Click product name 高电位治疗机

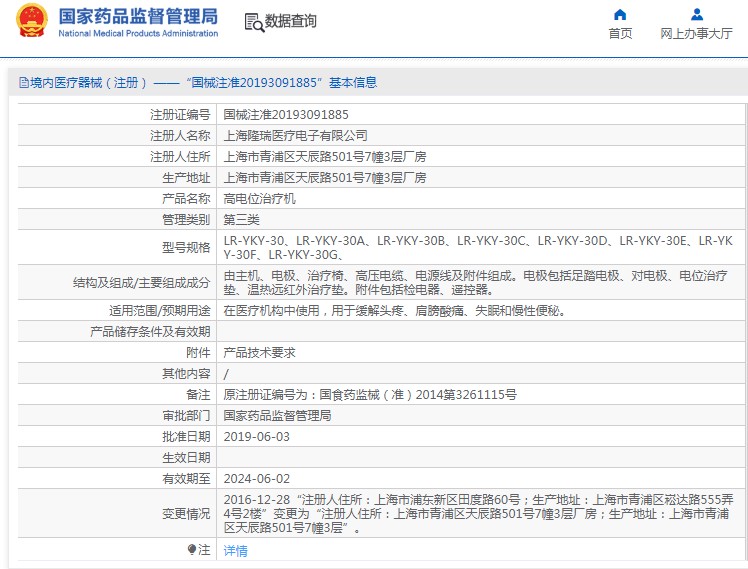pos(259,198)
